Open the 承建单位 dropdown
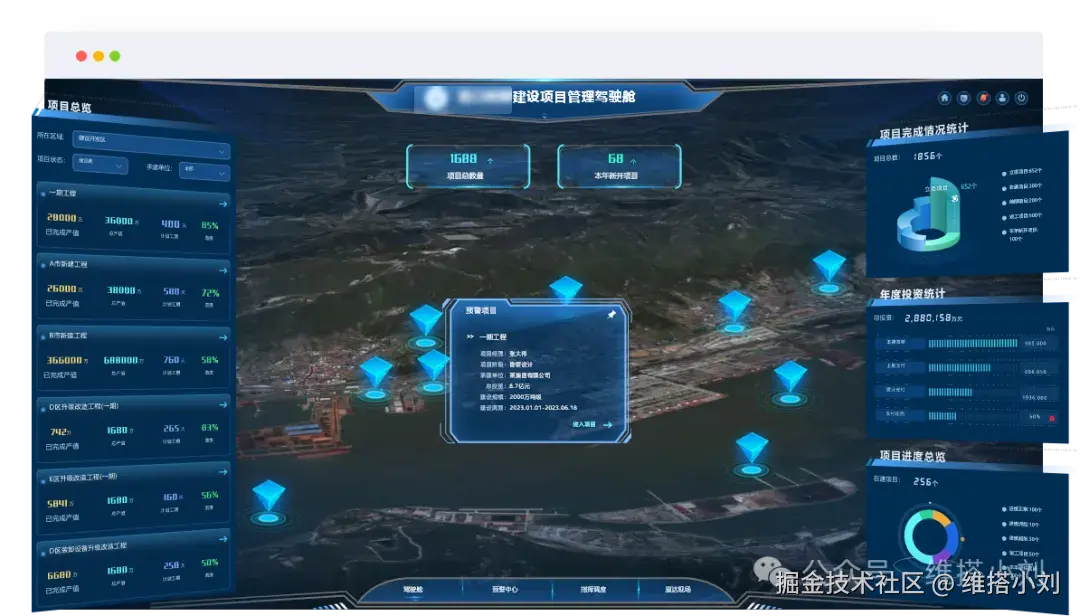The image size is (1080, 616). [205, 170]
